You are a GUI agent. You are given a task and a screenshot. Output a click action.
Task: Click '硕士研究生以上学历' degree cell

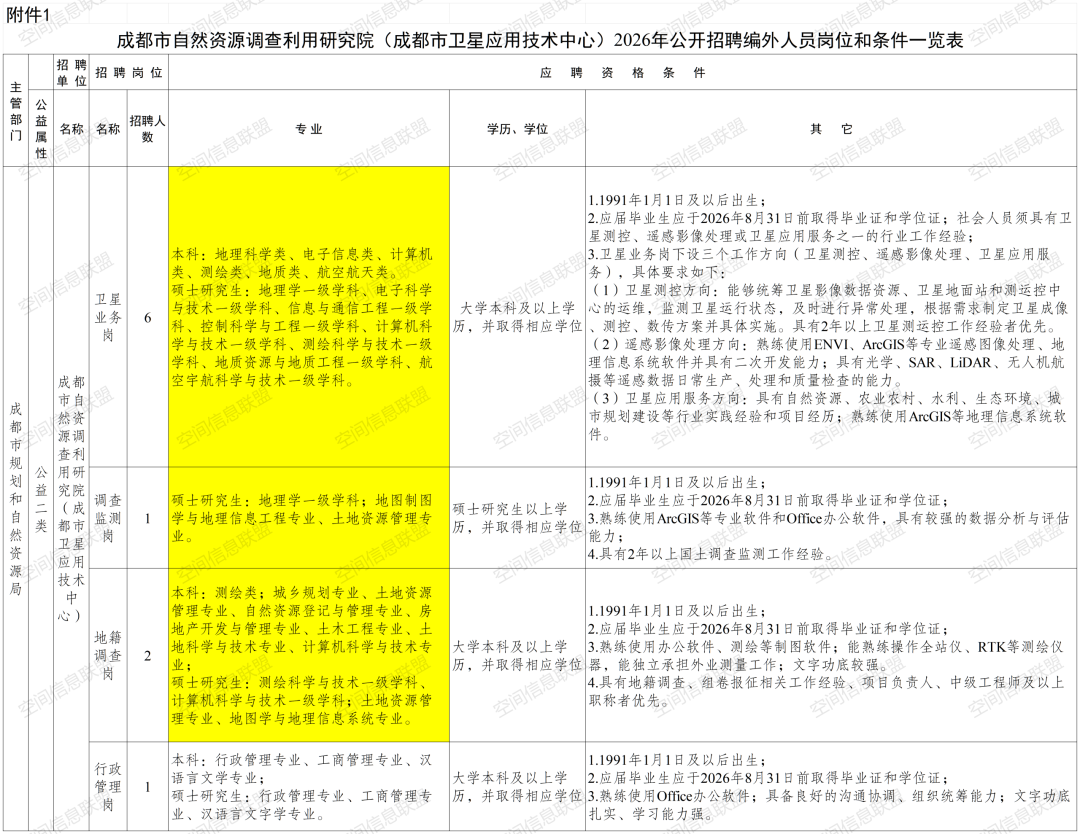coord(517,517)
